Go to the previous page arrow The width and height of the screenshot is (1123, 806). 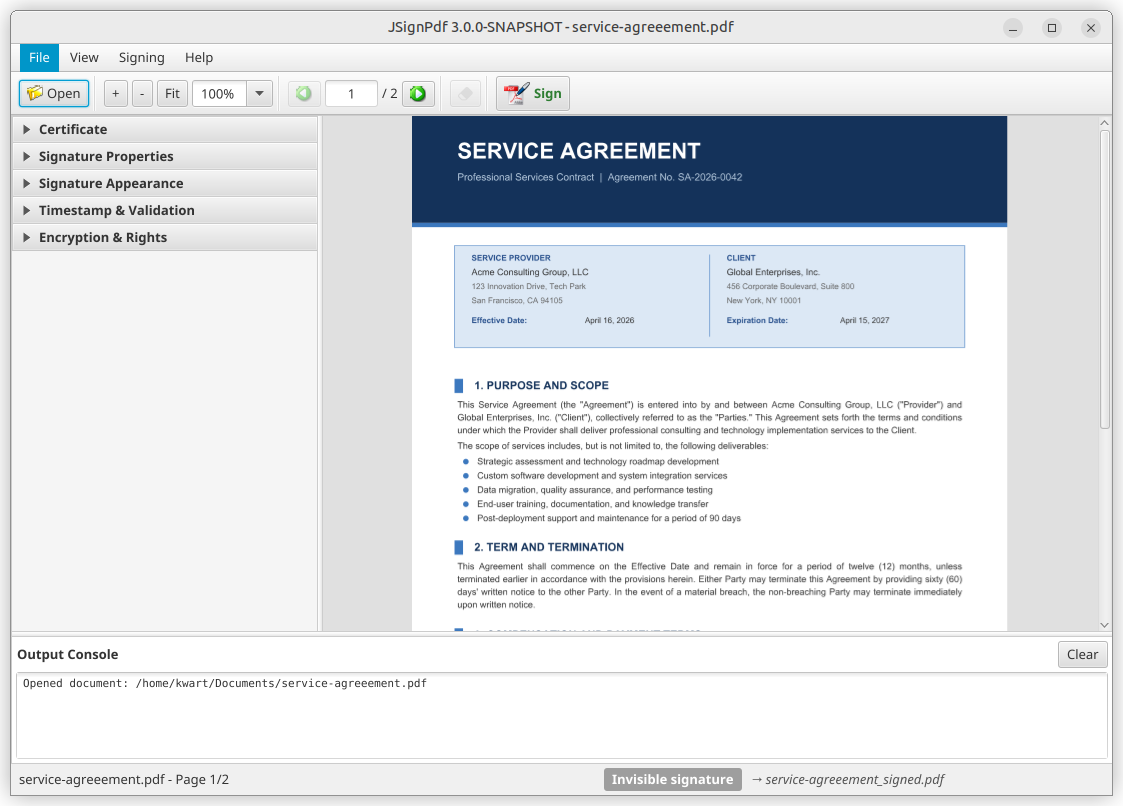[x=303, y=93]
